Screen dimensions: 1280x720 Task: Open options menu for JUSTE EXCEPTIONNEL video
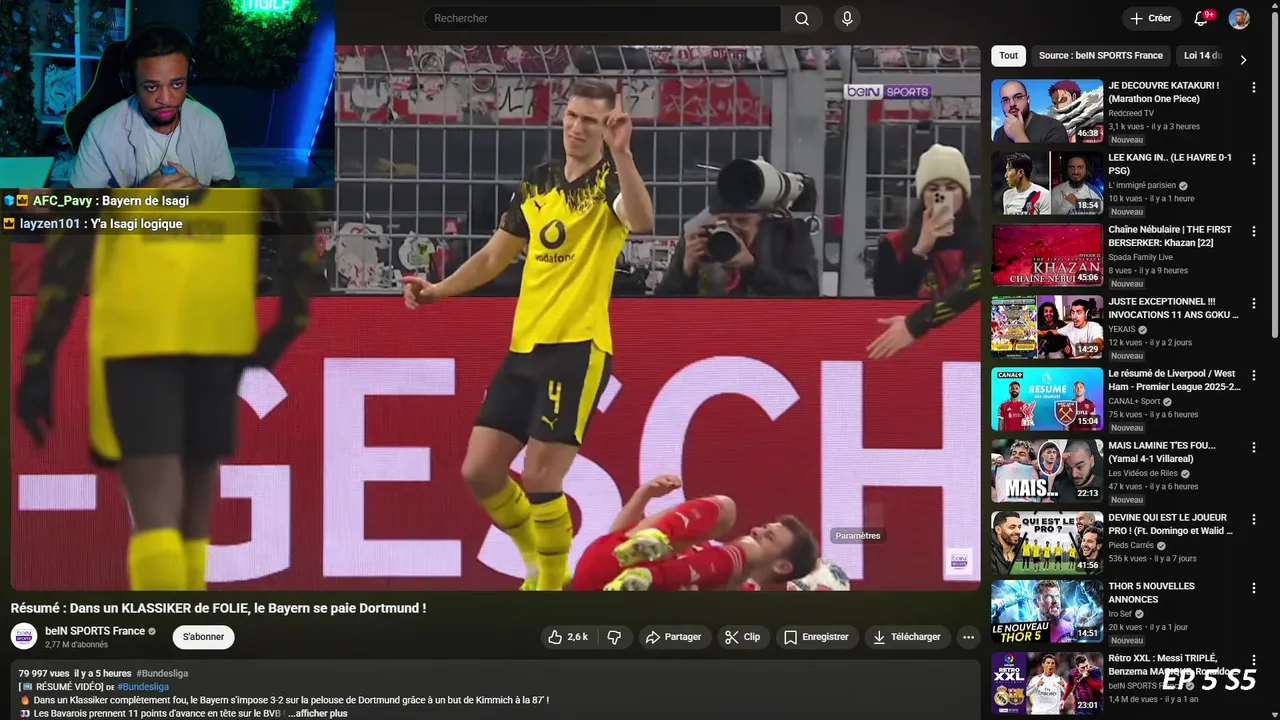tap(1253, 303)
